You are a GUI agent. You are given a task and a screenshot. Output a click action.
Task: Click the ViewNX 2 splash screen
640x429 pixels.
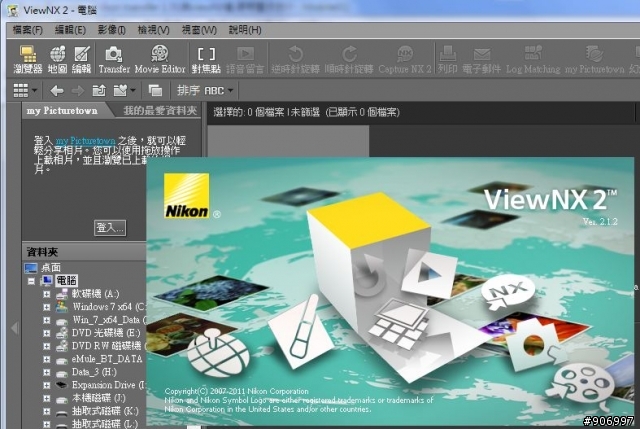click(390, 291)
